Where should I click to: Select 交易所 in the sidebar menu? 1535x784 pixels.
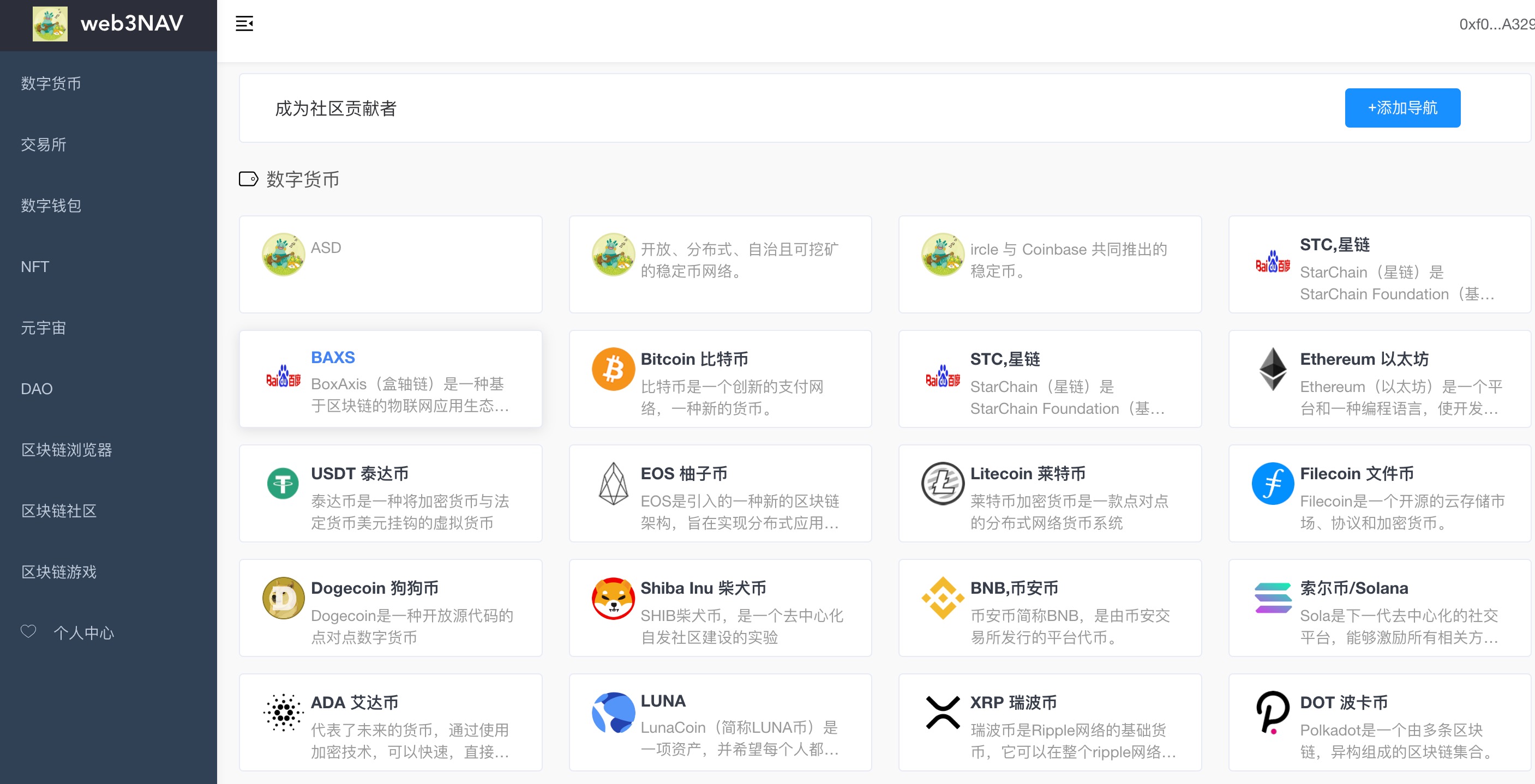(44, 144)
